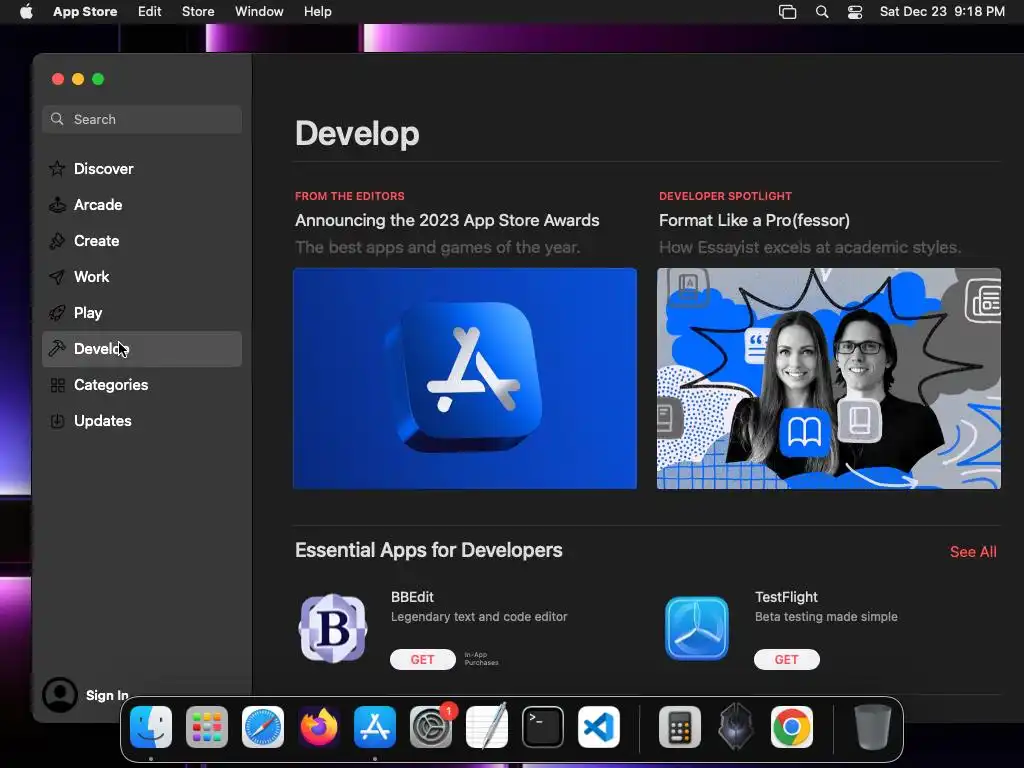This screenshot has height=768, width=1024.
Task: Click 'Beta testing made simple' text
Action: (826, 616)
